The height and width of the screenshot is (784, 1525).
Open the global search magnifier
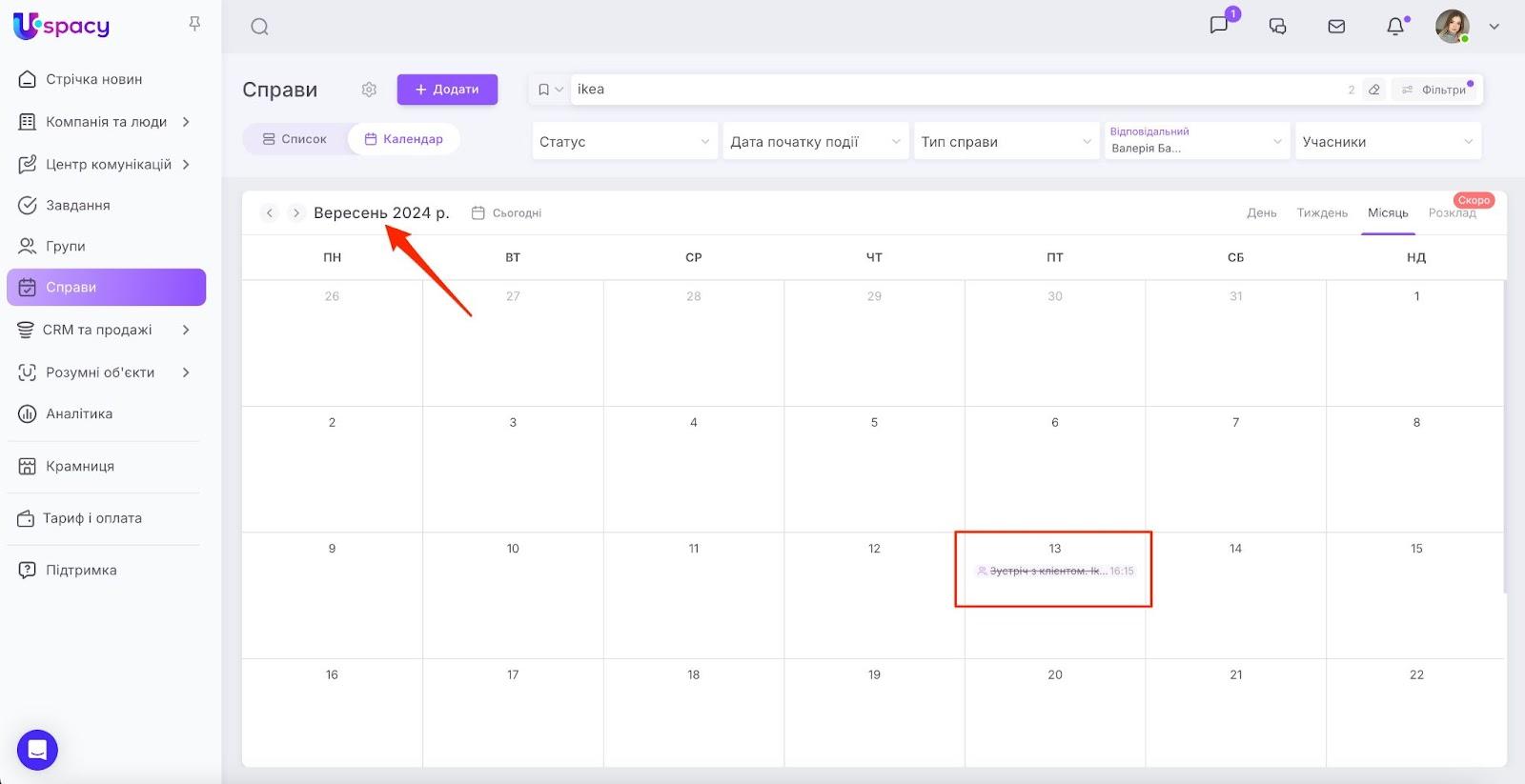(x=259, y=27)
